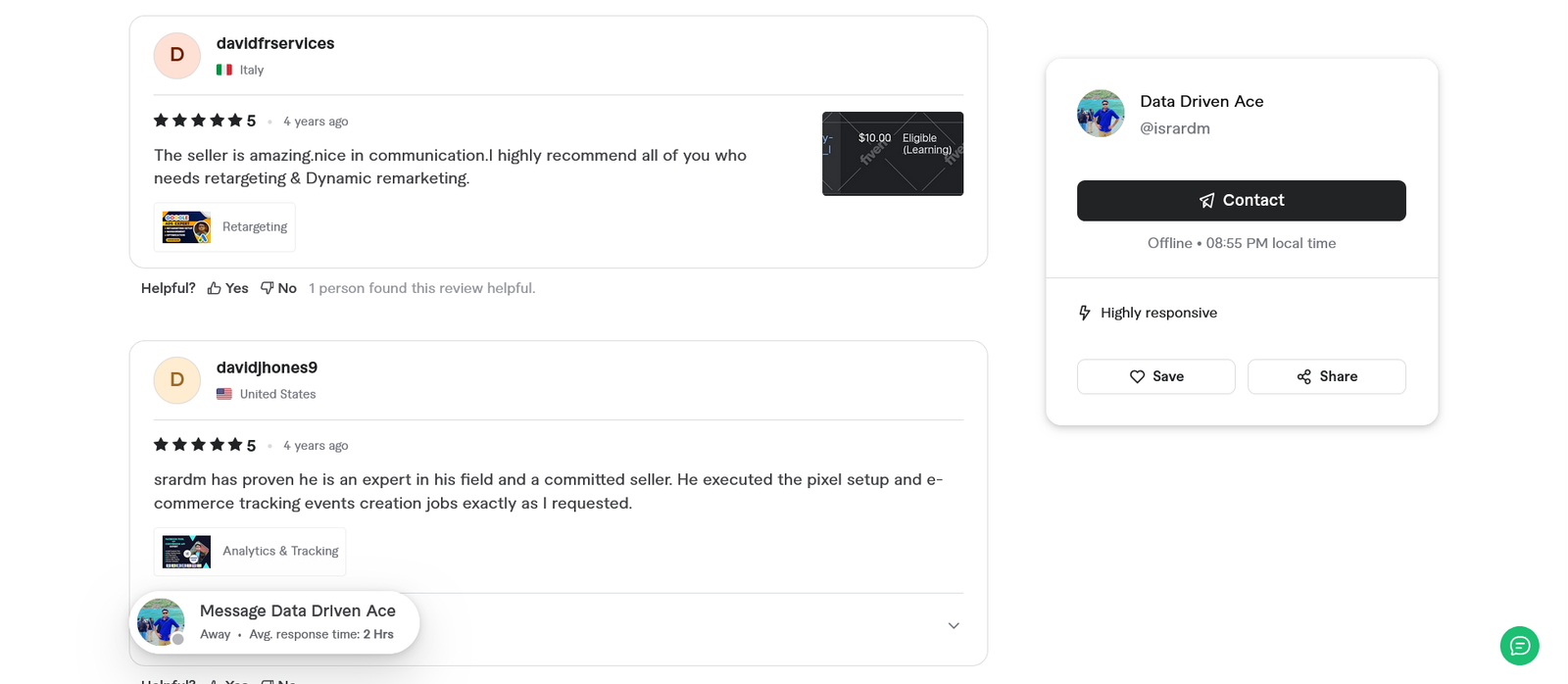Viewport: 1568px width, 684px height.
Task: Click the thumbs-down icon under davidfrservices review
Action: (x=266, y=287)
